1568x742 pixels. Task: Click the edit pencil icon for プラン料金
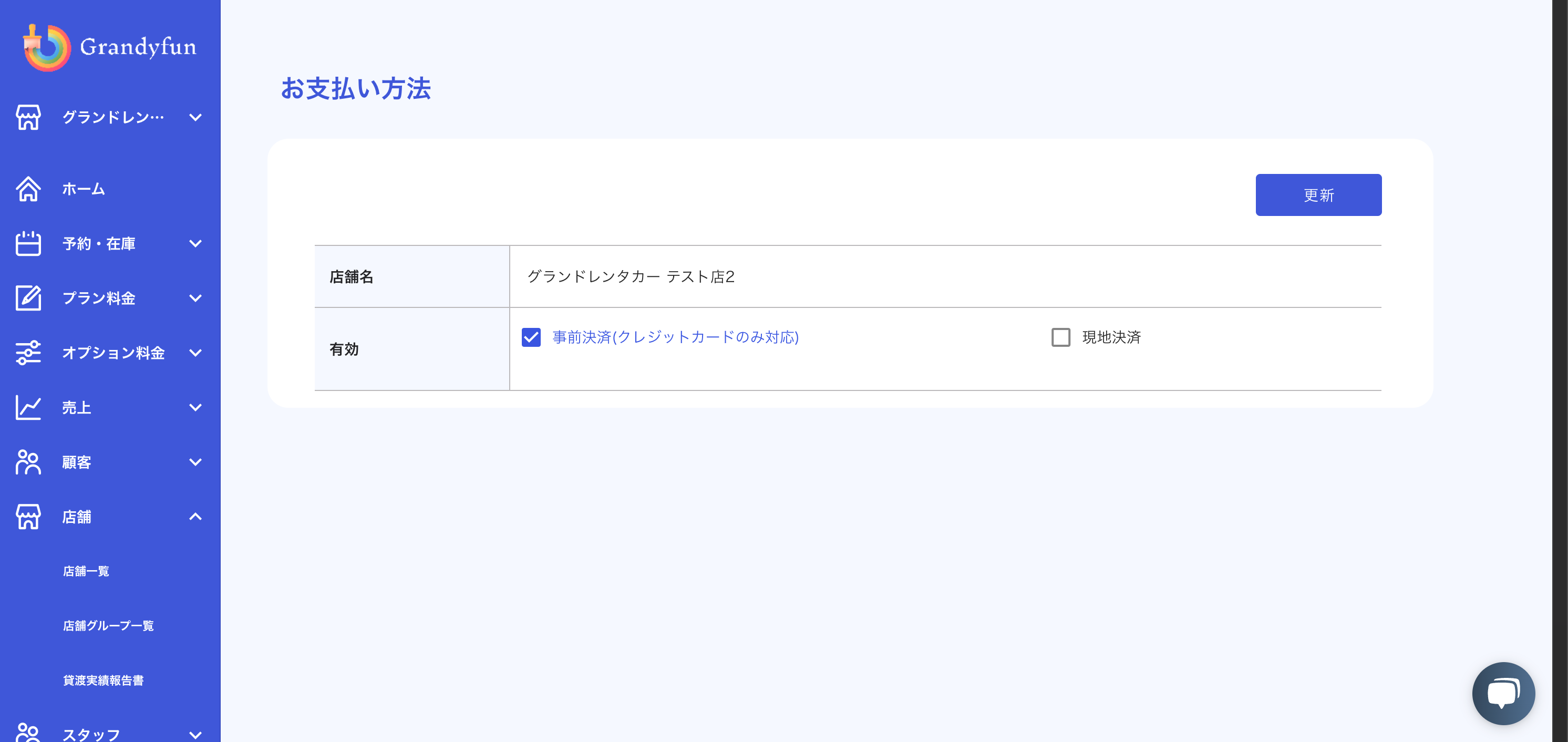coord(28,298)
